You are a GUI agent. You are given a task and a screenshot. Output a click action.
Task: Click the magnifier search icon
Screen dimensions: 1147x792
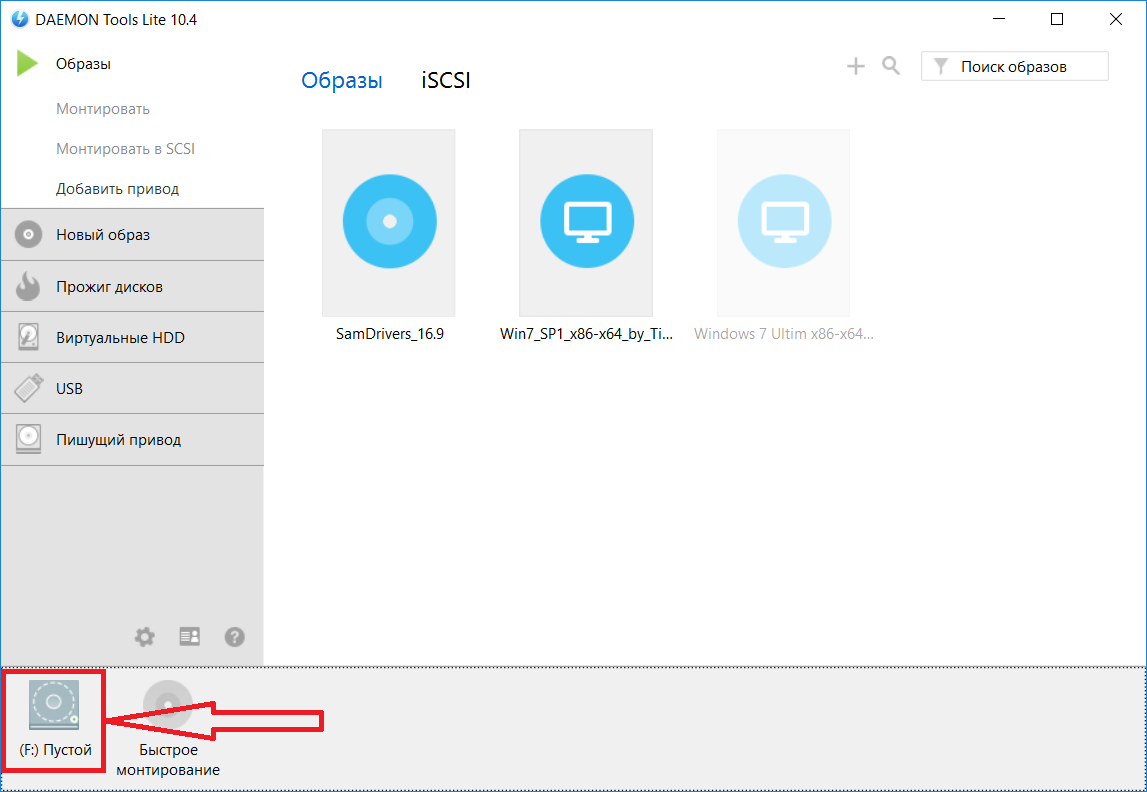pyautogui.click(x=890, y=67)
